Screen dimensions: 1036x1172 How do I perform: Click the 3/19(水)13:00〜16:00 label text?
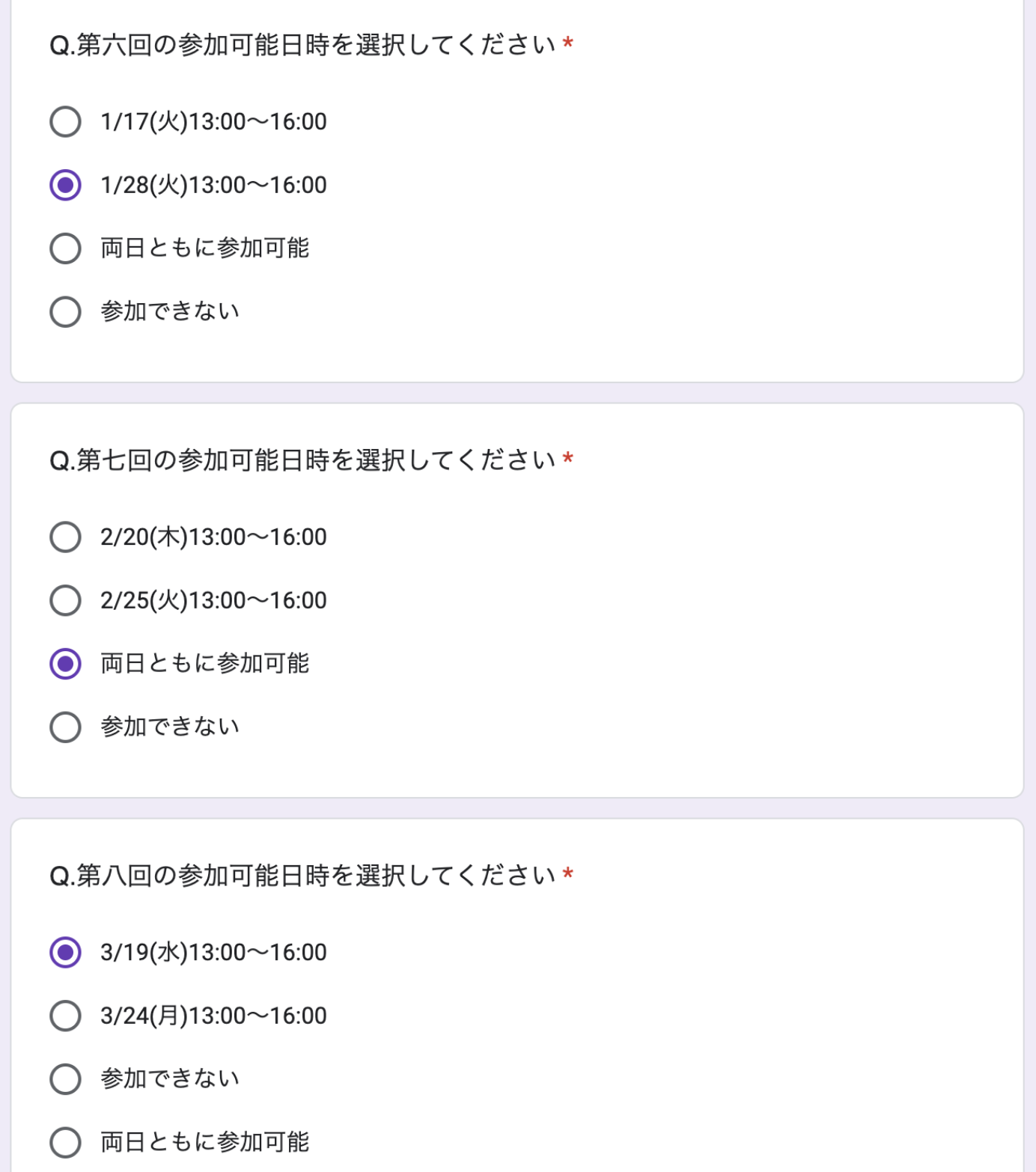point(213,952)
